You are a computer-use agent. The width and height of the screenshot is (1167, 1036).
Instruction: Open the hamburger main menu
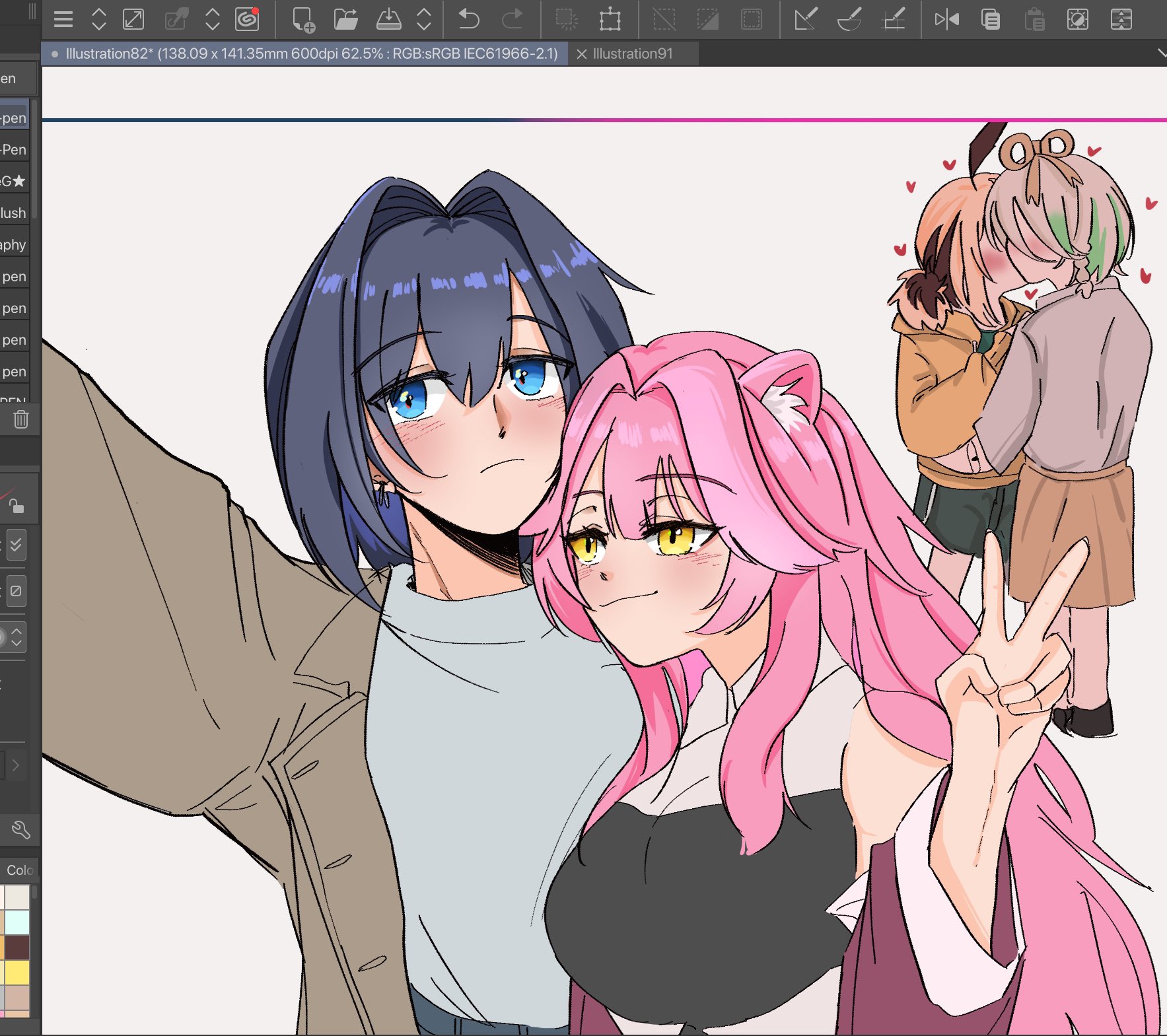coord(63,19)
